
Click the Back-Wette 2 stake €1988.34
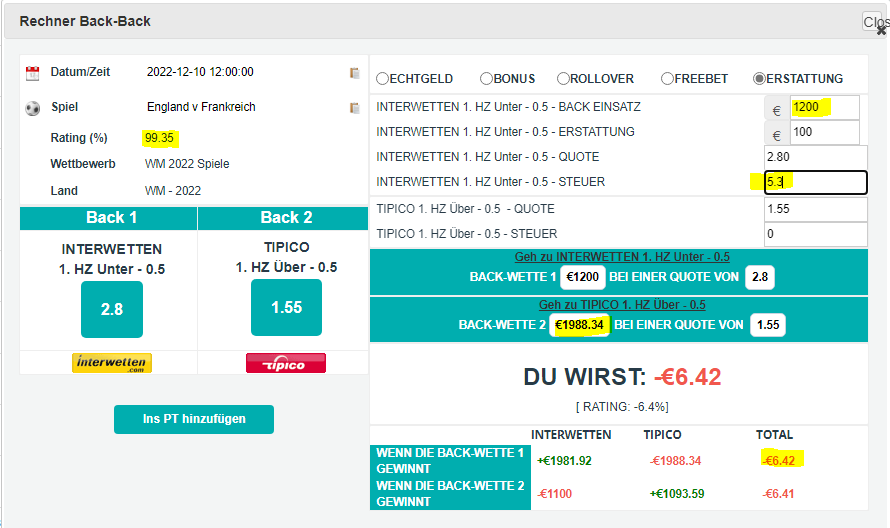point(579,325)
